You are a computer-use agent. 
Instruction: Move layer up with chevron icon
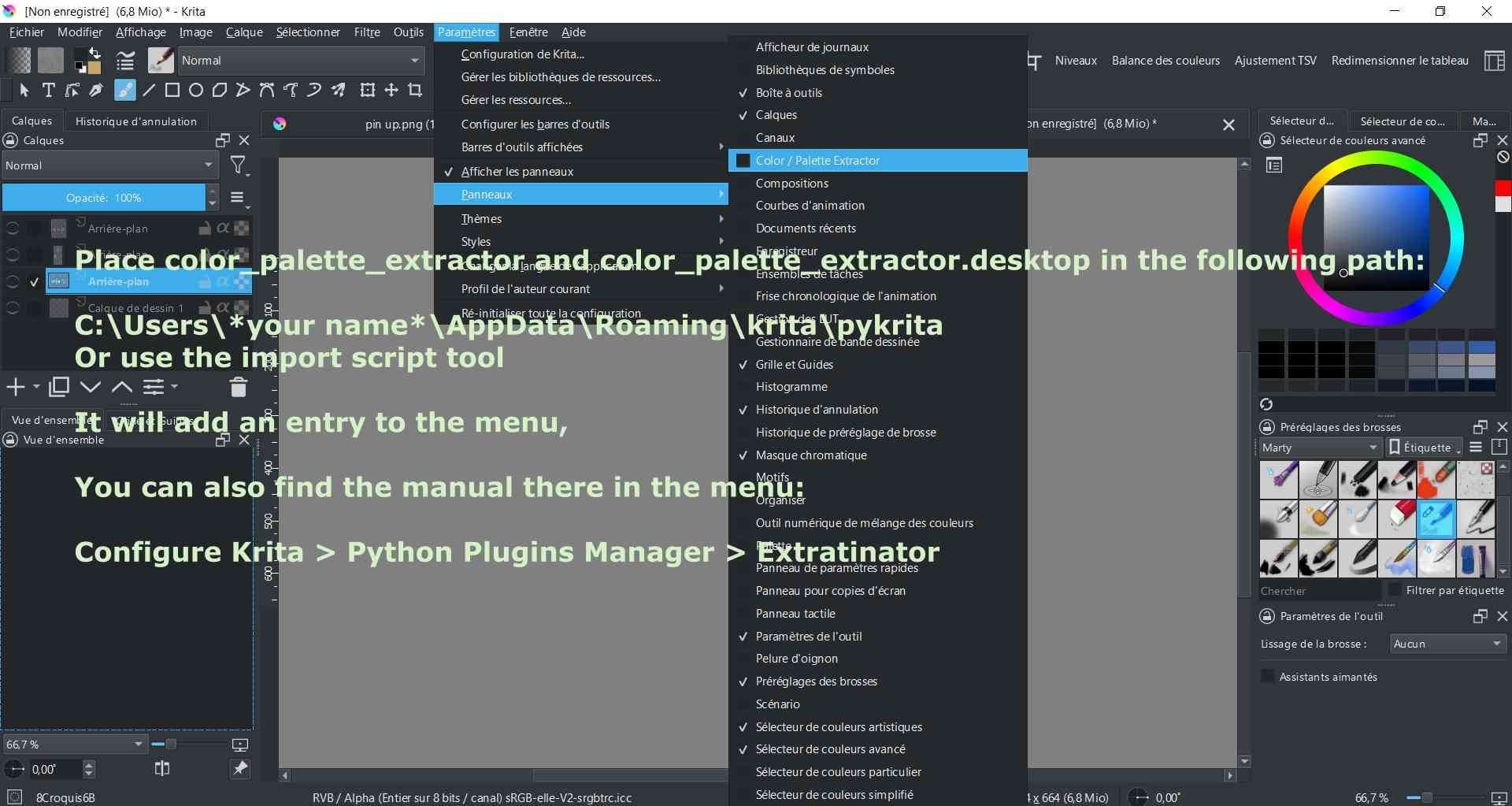tap(121, 387)
